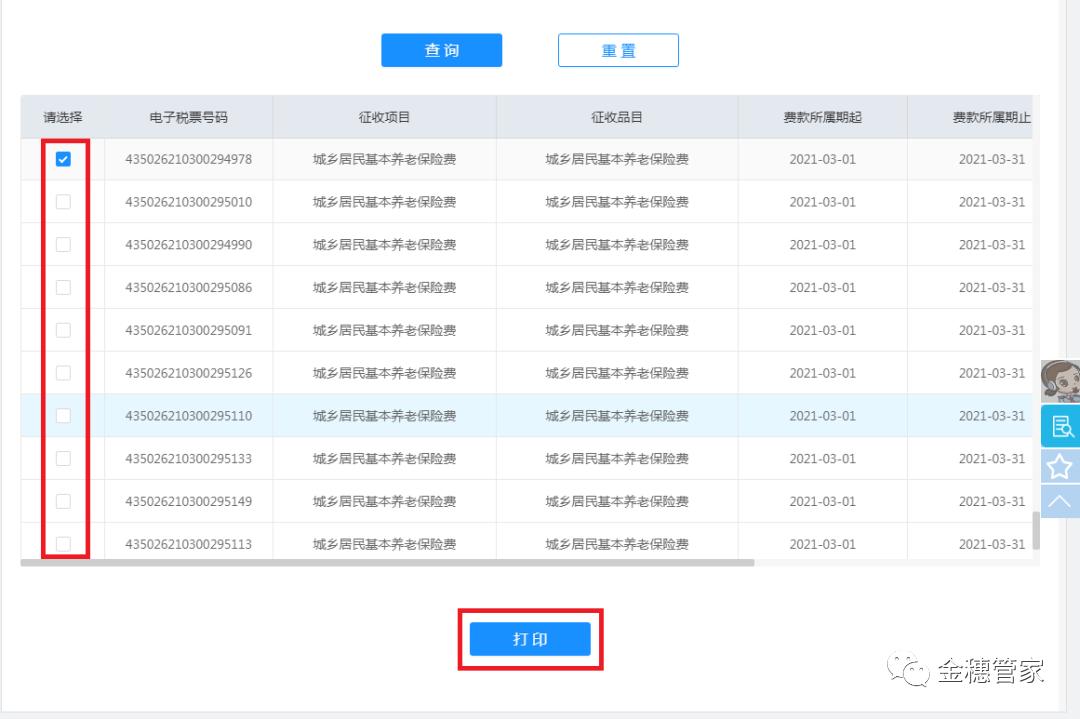The height and width of the screenshot is (719, 1080).
Task: Select the checkbox for receipt 435026210300295091
Action: click(63, 329)
